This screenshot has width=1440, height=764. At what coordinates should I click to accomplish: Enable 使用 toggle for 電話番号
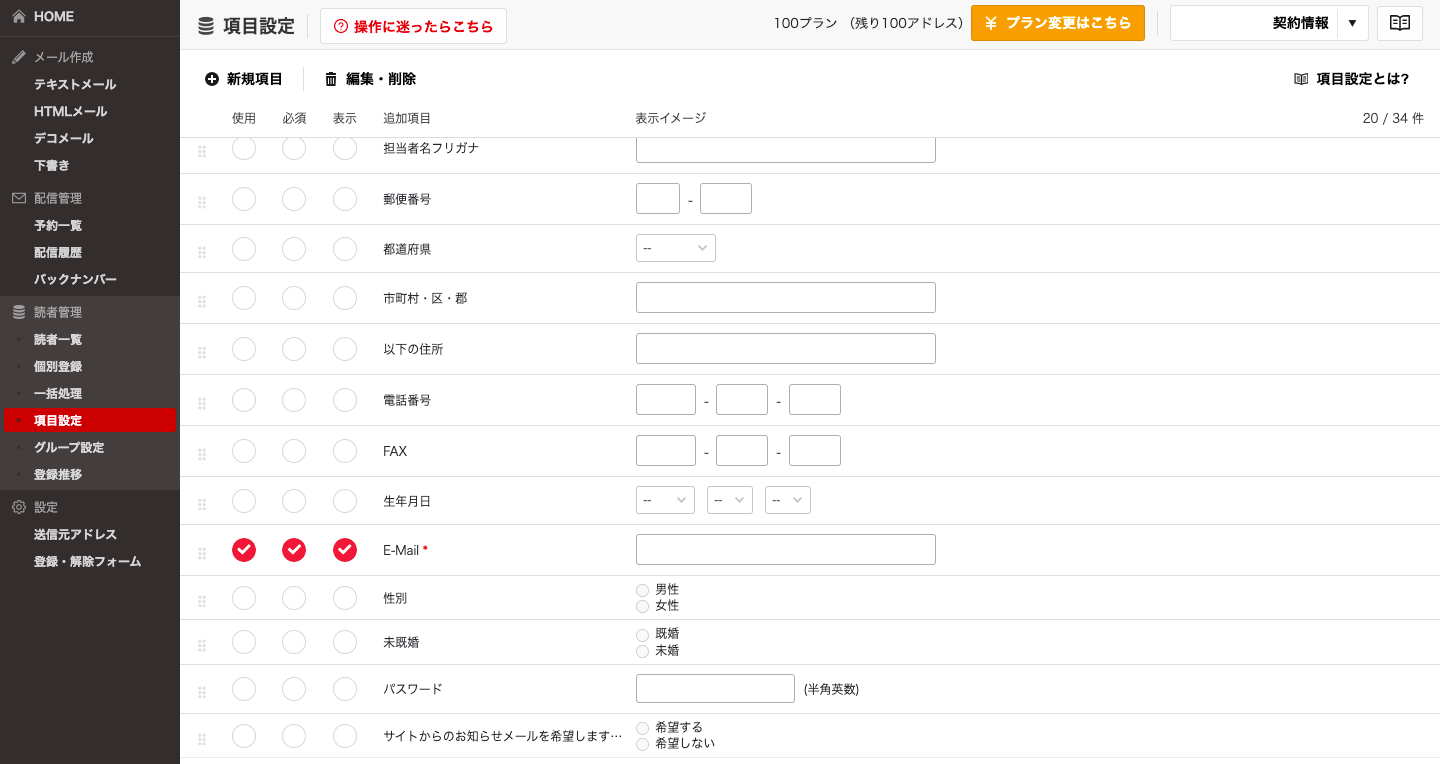pos(244,400)
